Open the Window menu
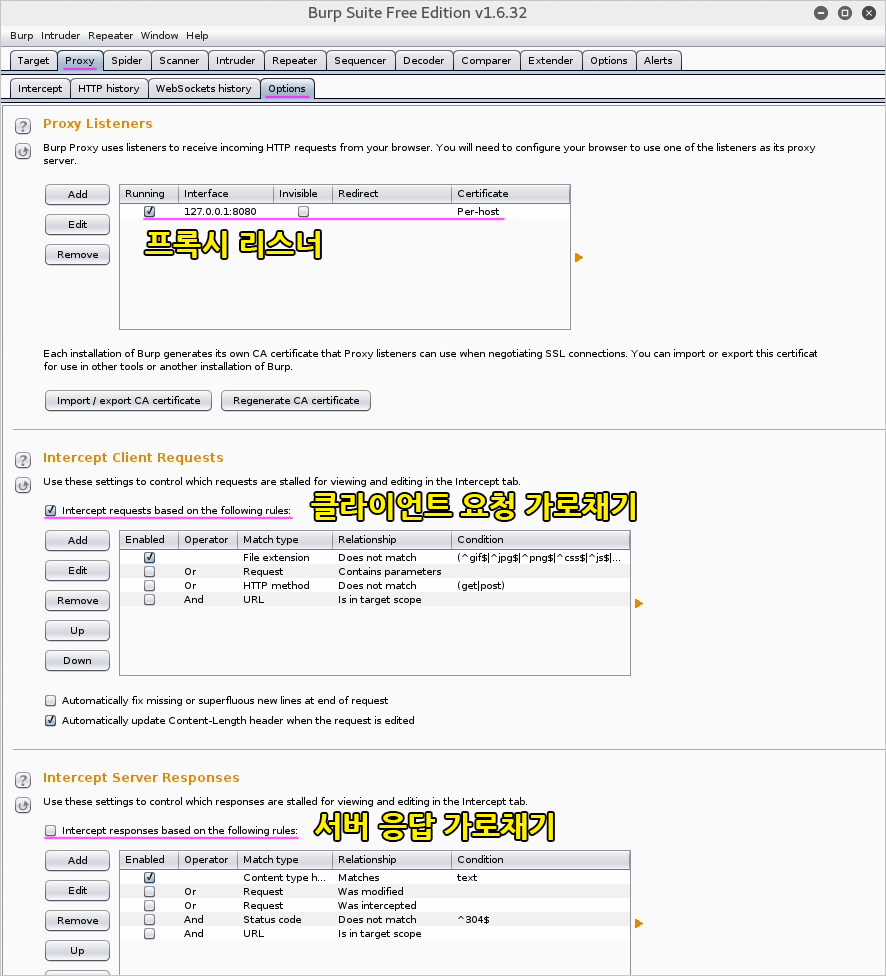886x976 pixels. click(x=159, y=35)
